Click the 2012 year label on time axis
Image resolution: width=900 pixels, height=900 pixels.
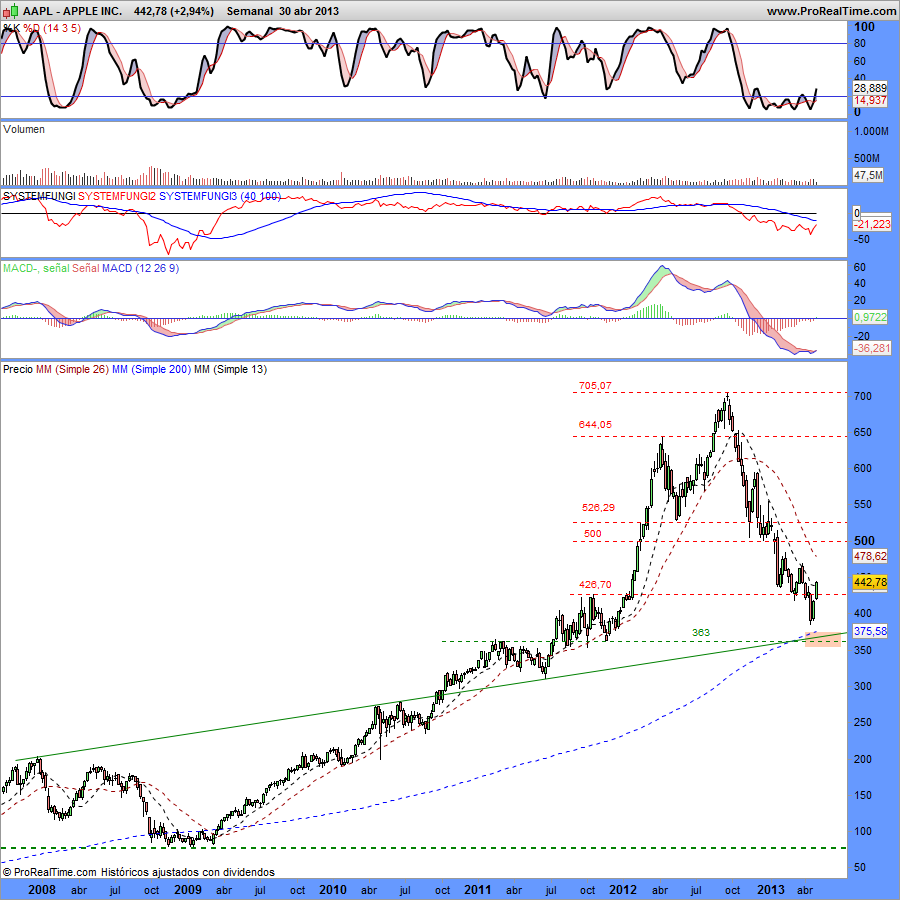[623, 890]
